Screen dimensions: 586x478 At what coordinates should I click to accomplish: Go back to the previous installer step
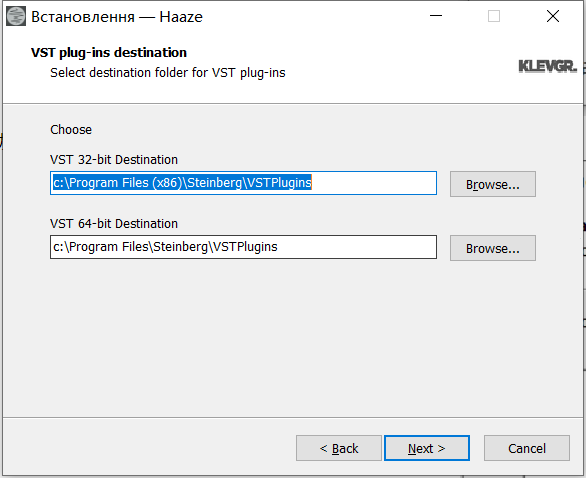tap(339, 448)
